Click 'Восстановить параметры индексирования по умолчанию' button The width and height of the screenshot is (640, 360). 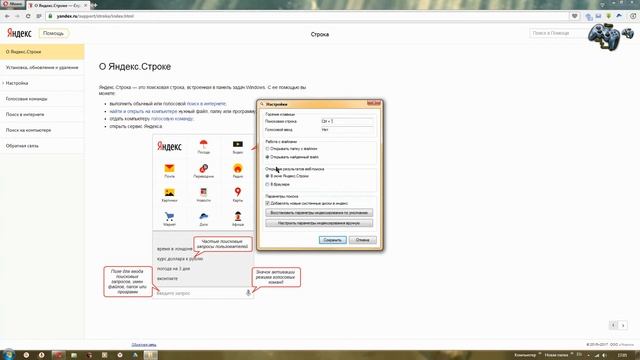(319, 213)
